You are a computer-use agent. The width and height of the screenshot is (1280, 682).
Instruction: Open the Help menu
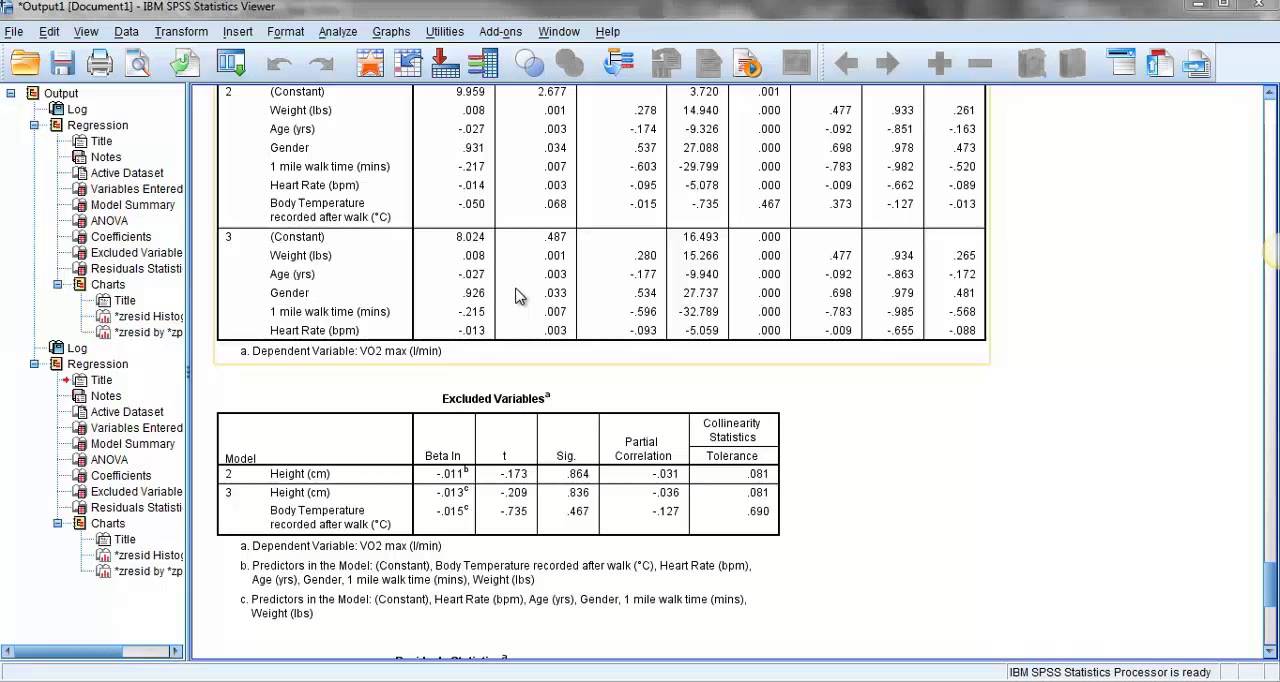pyautogui.click(x=607, y=32)
